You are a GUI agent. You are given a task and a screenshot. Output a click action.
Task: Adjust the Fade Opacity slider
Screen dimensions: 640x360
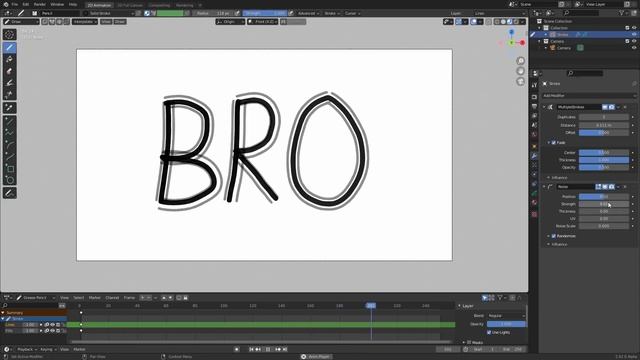[x=604, y=167]
